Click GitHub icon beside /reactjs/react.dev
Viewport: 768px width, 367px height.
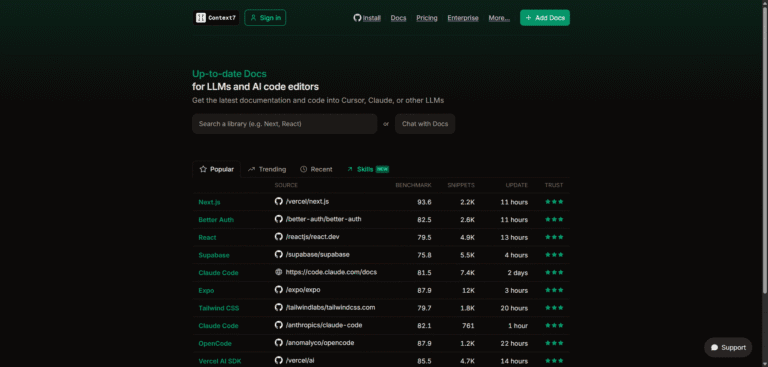click(279, 237)
